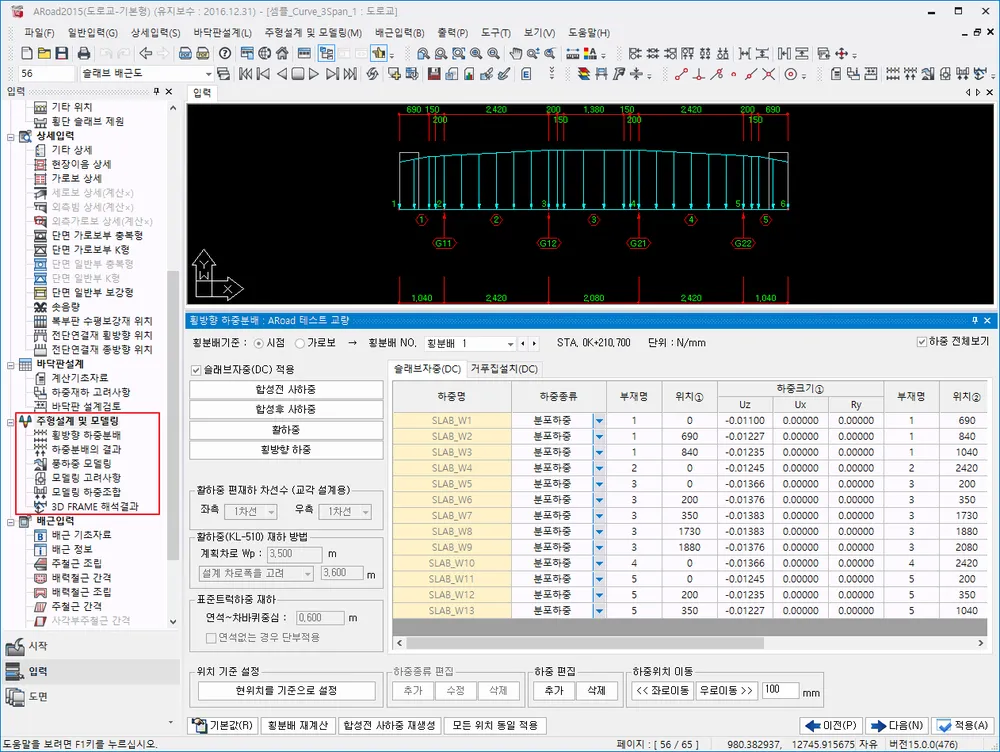Click the printer icon
1000x752 pixels.
click(x=84, y=54)
